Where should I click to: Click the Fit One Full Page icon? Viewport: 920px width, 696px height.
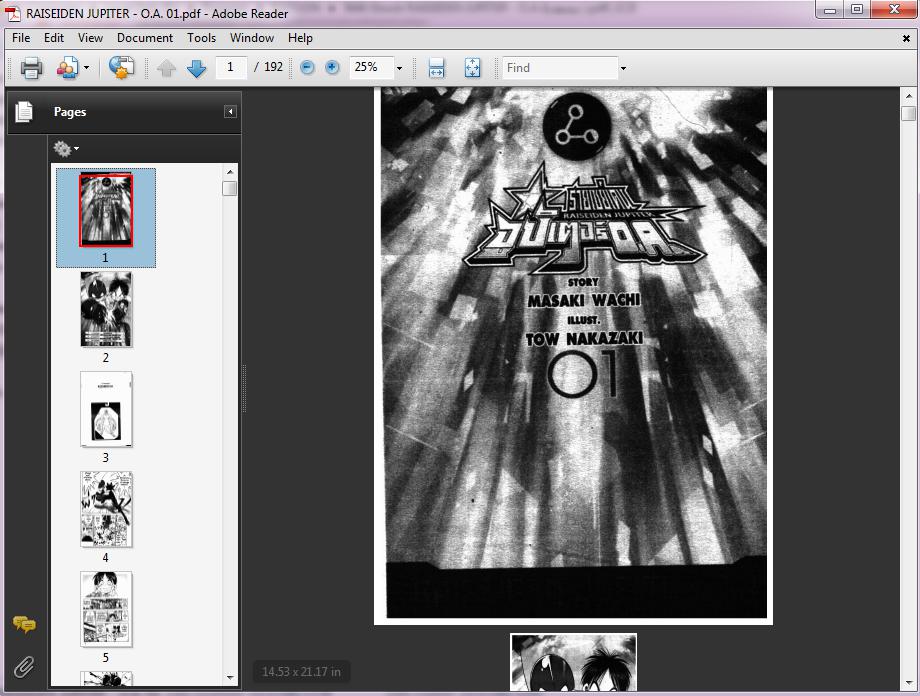(x=472, y=68)
